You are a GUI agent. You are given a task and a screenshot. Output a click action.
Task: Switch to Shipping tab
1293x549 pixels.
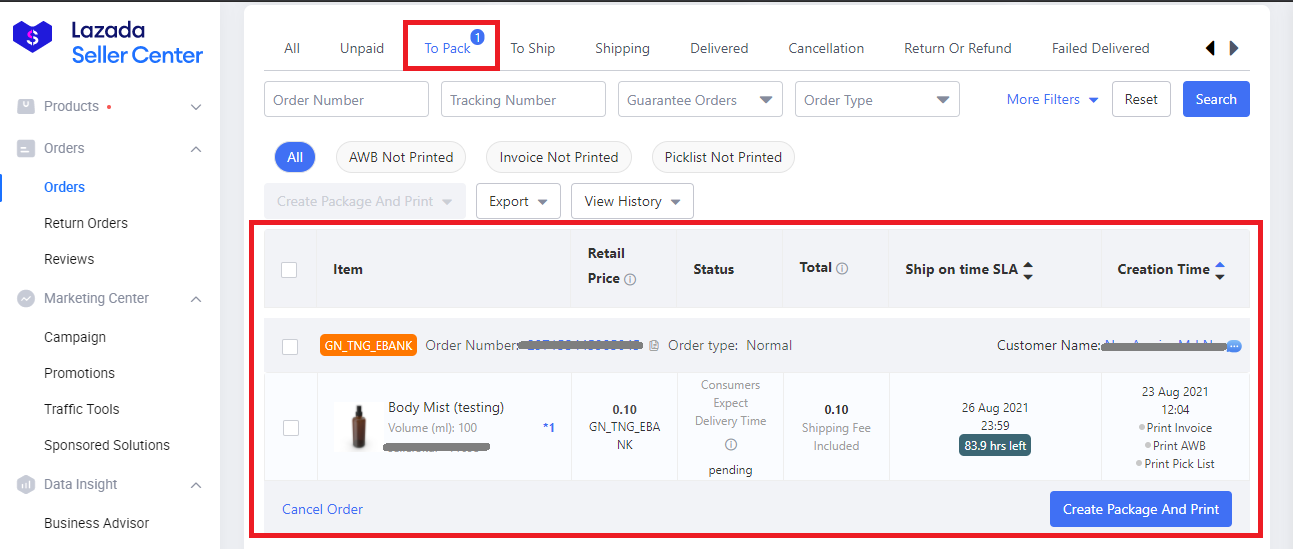coord(622,48)
